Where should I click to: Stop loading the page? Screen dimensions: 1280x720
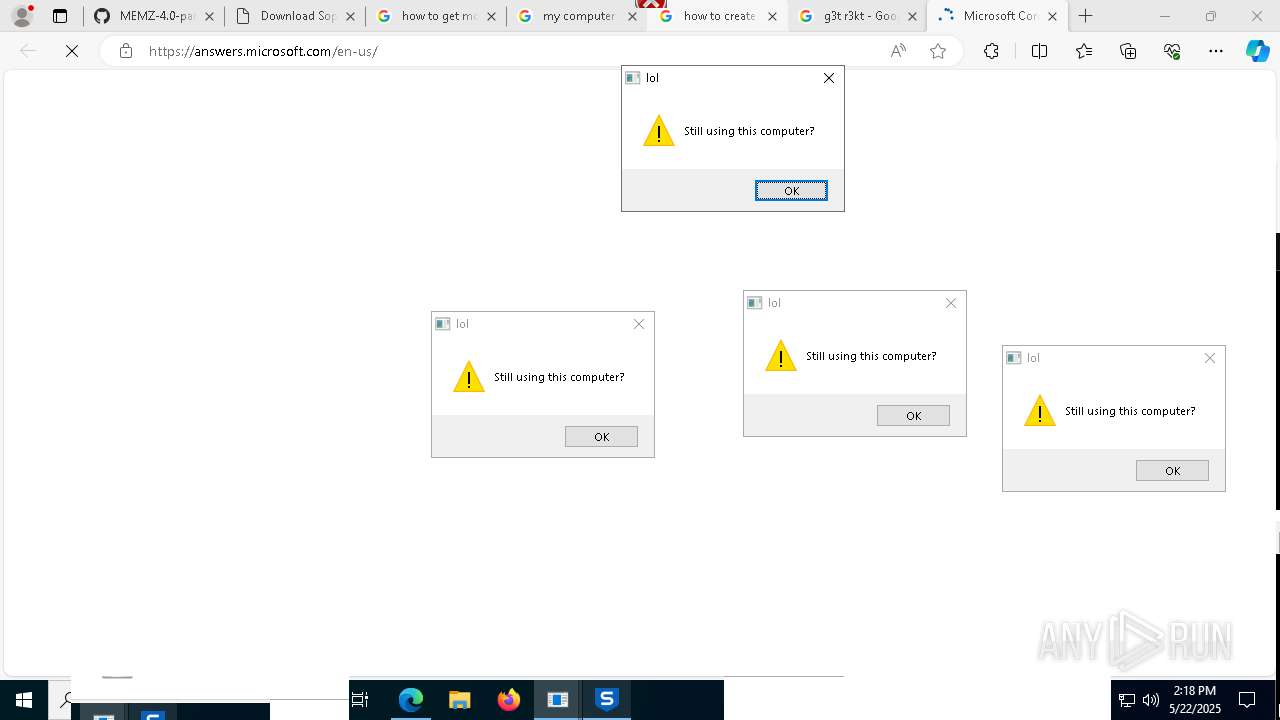pyautogui.click(x=72, y=51)
